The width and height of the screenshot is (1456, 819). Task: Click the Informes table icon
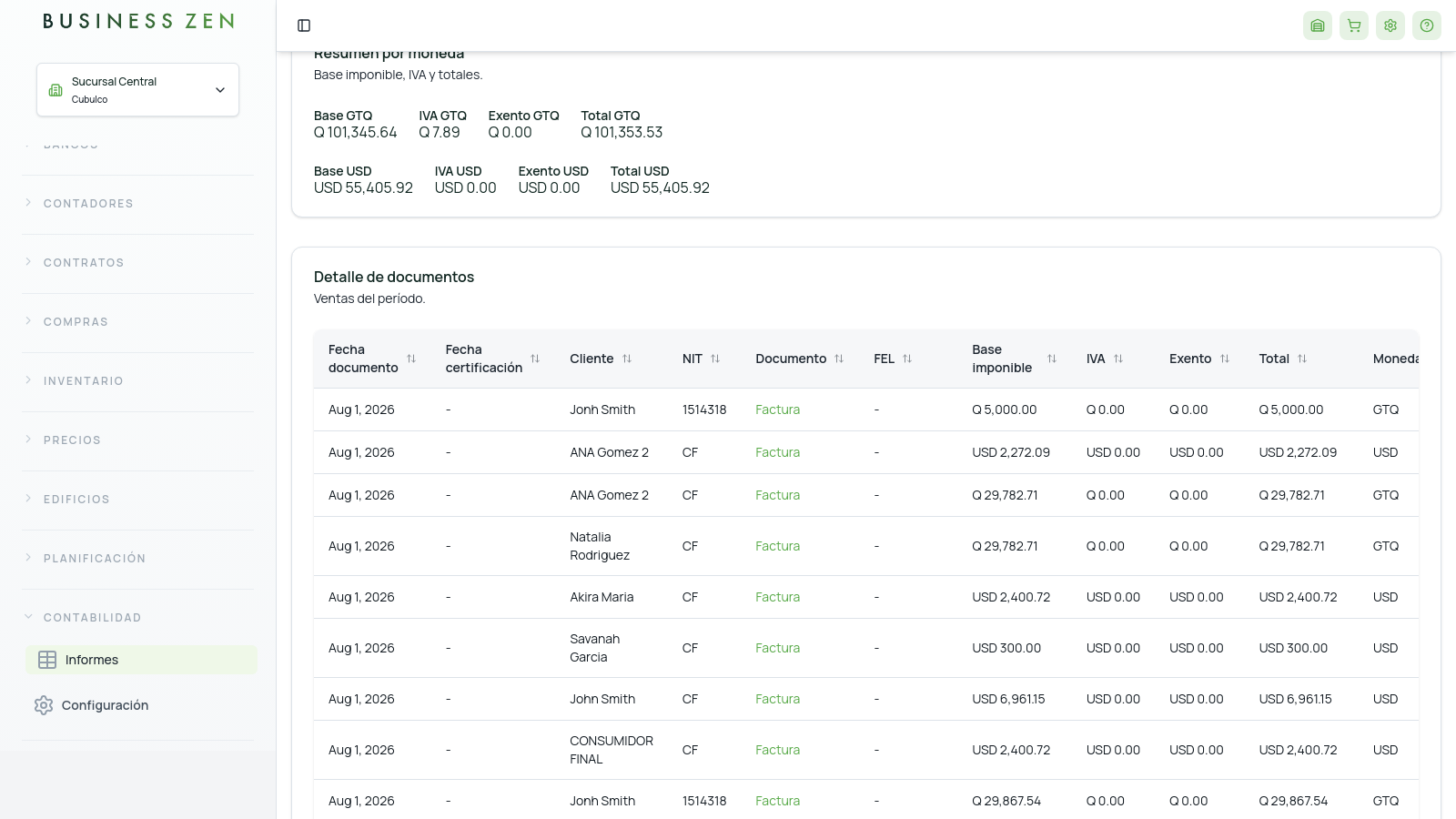click(x=47, y=660)
